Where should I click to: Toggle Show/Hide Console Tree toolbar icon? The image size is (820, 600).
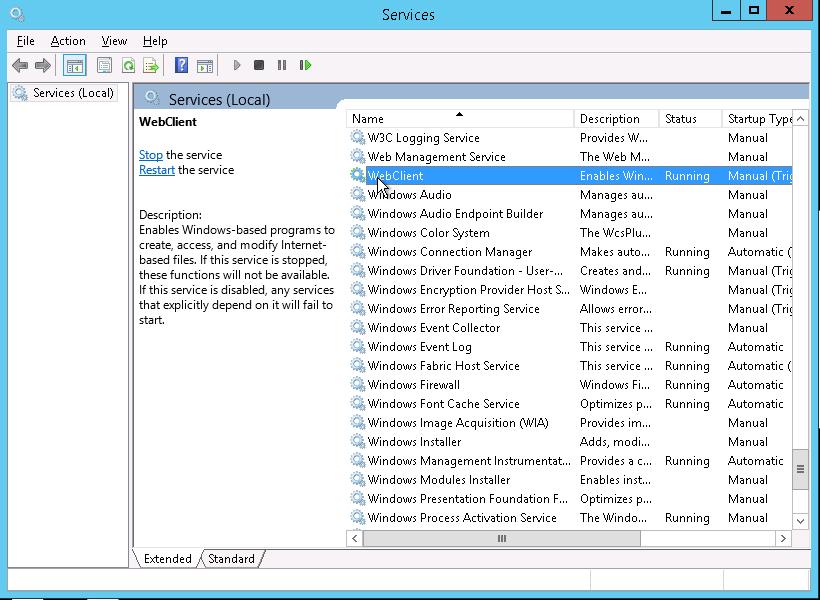click(x=74, y=65)
